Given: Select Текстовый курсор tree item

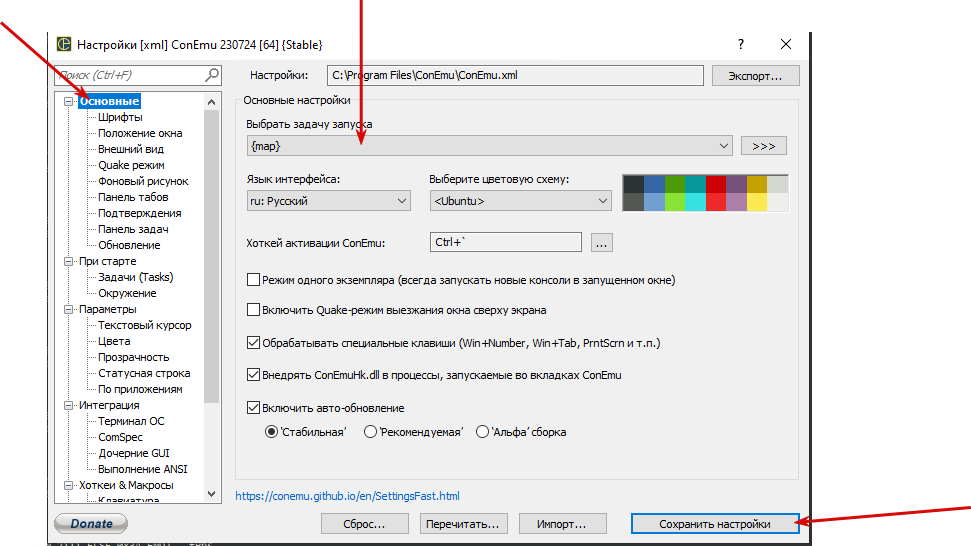Looking at the screenshot, I should [x=145, y=325].
